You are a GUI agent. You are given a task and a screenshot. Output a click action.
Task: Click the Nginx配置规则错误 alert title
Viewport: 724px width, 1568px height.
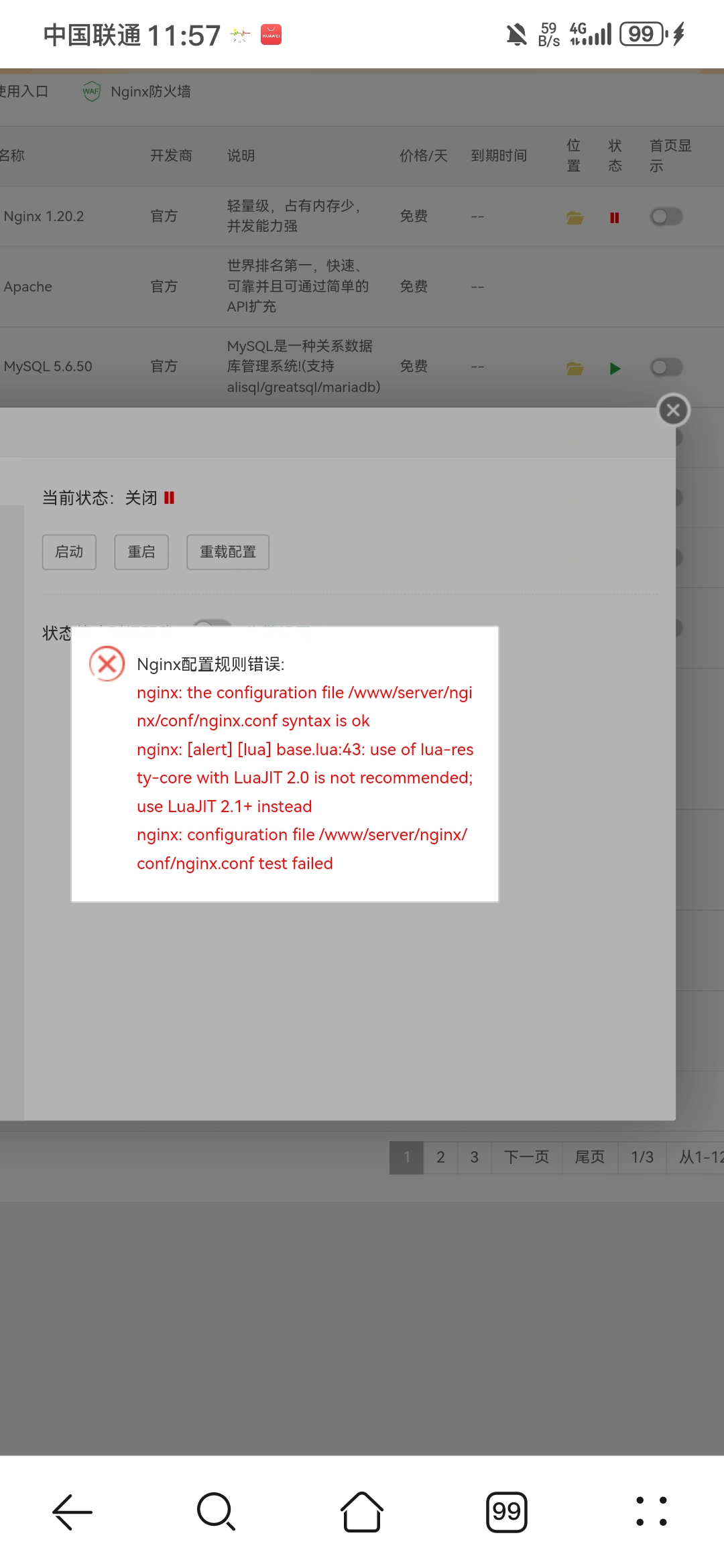210,664
